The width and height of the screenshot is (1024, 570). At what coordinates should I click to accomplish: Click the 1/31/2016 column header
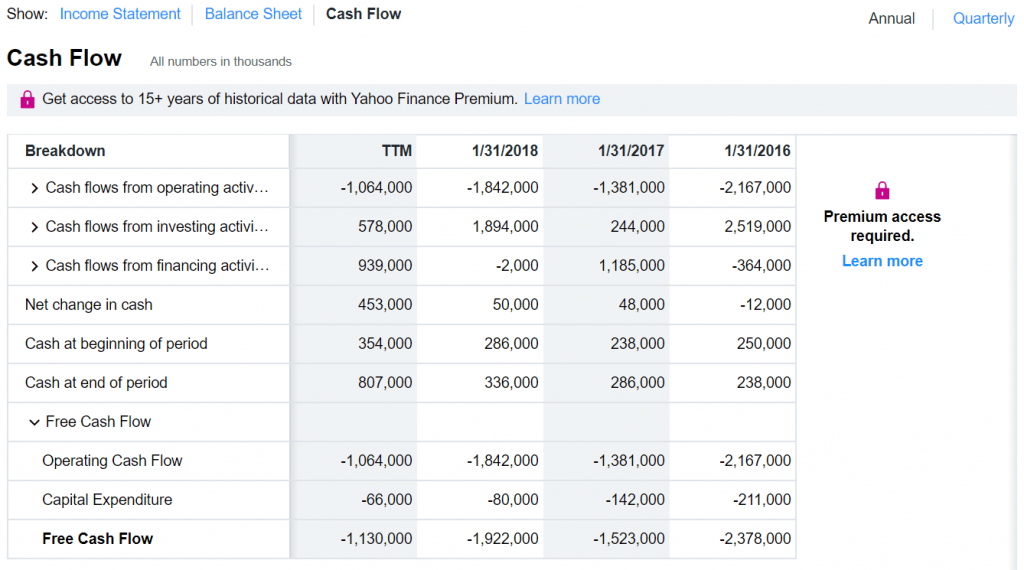(x=757, y=151)
